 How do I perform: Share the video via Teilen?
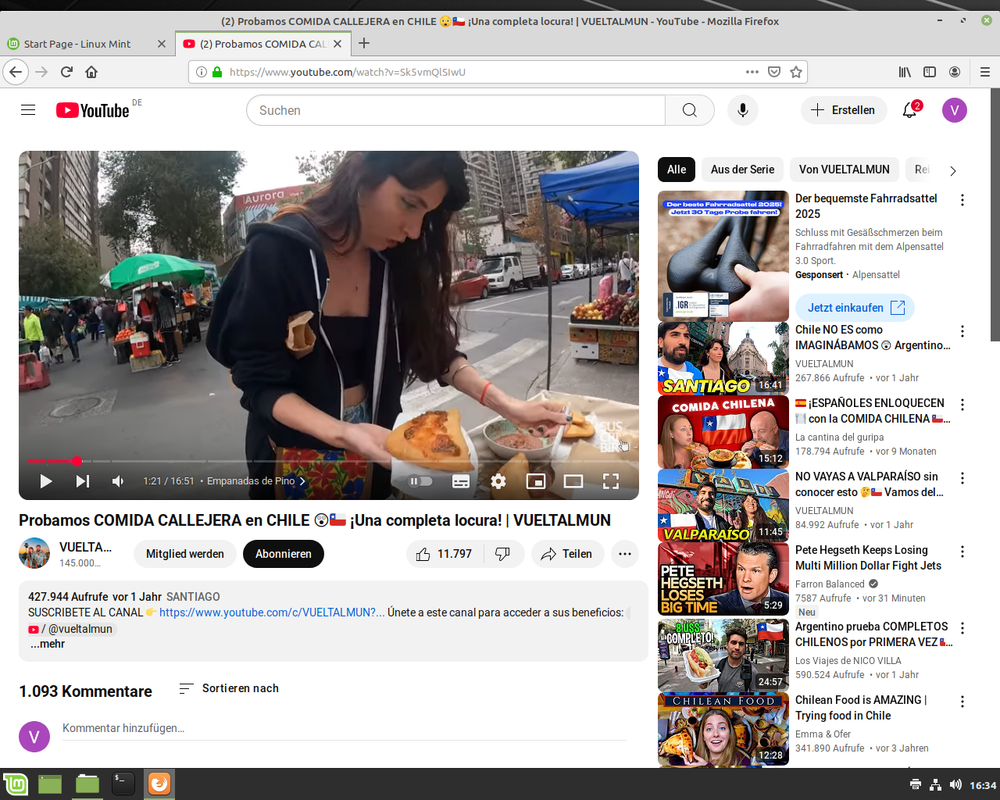pos(567,554)
